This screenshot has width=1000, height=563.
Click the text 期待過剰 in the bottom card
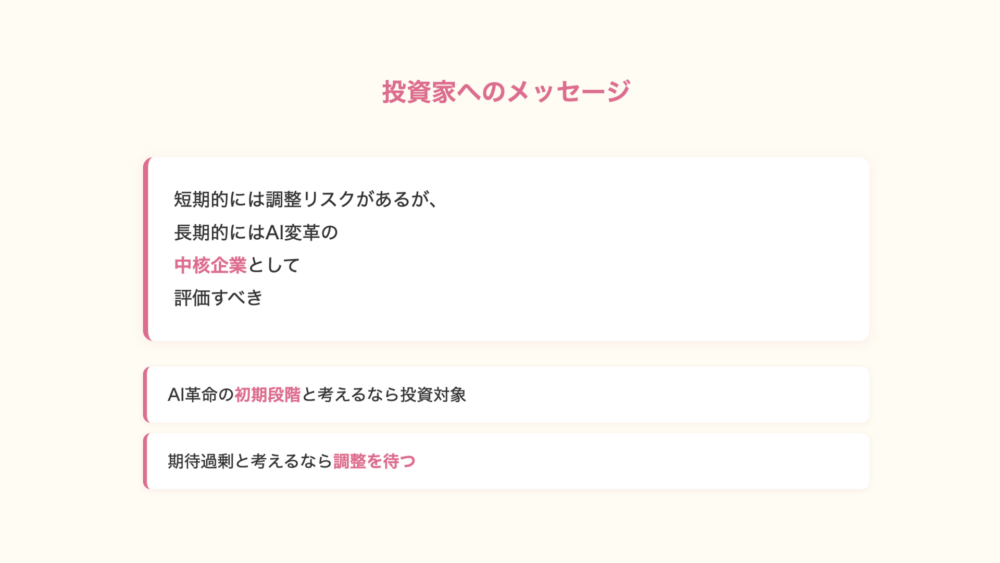tap(201, 461)
